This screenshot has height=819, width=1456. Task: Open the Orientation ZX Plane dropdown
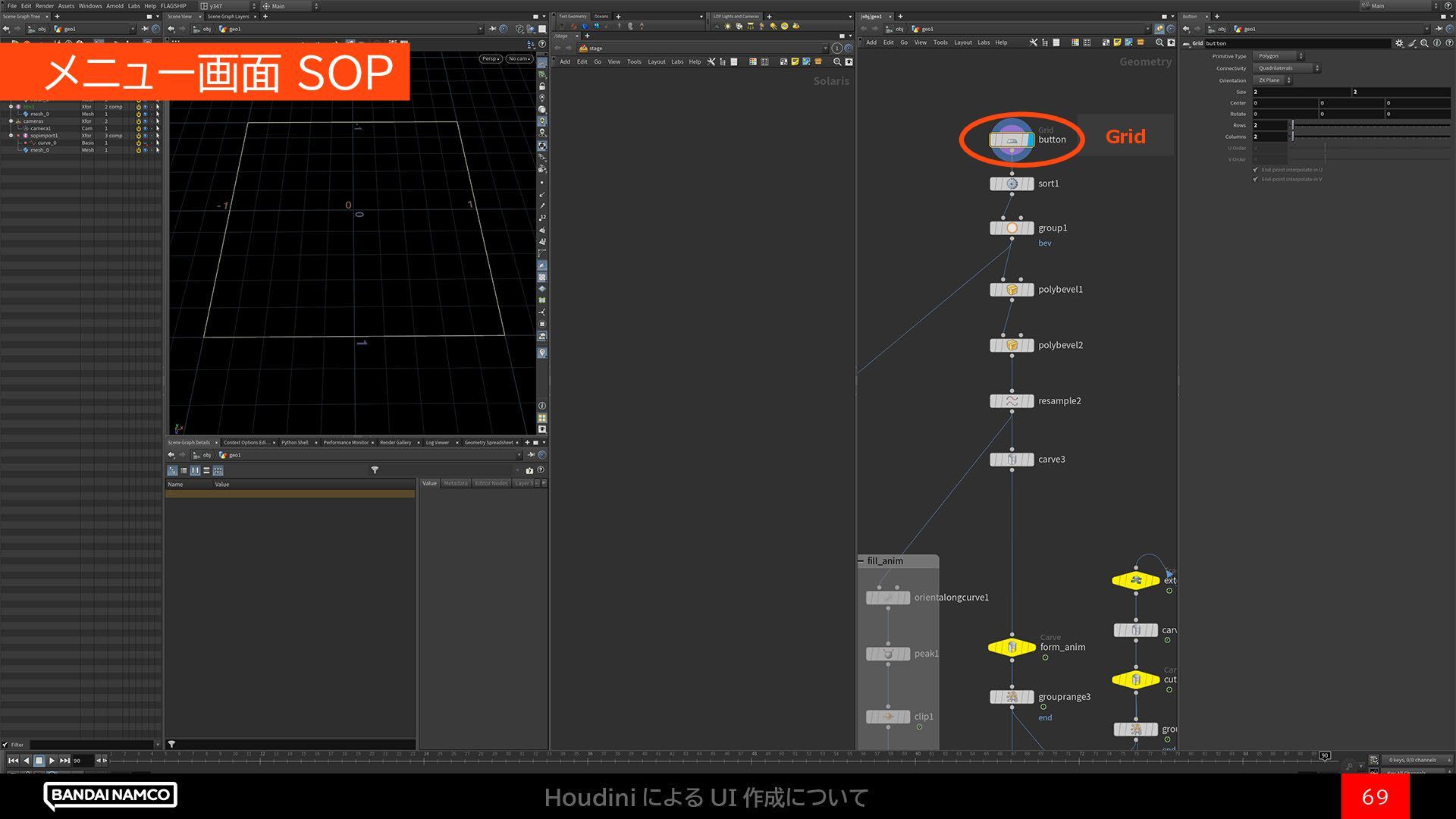click(x=1273, y=80)
